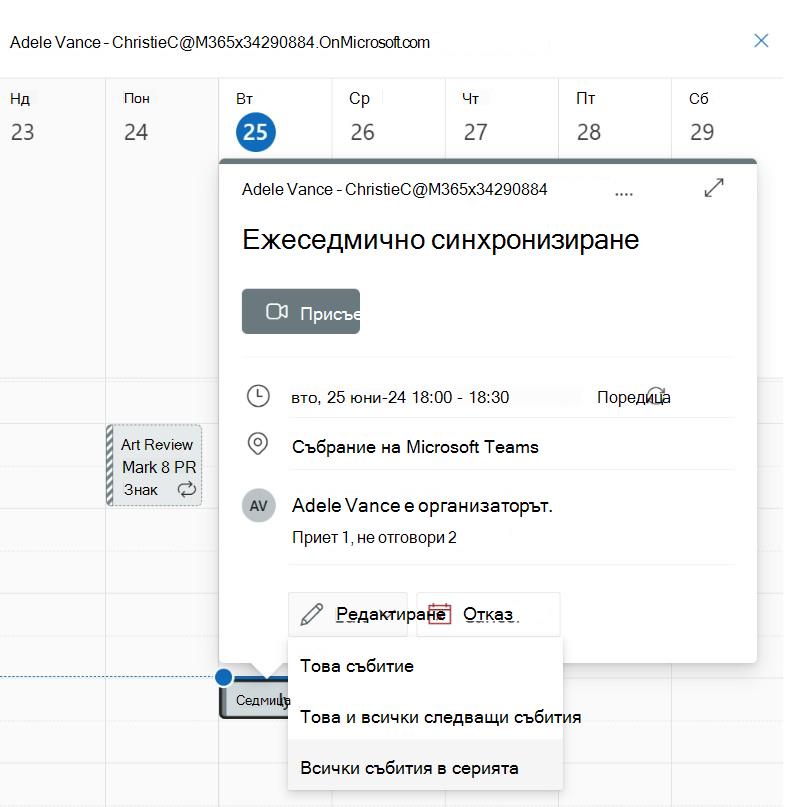Select Това събитие from the menu
This screenshot has width=795, height=807.
point(426,666)
